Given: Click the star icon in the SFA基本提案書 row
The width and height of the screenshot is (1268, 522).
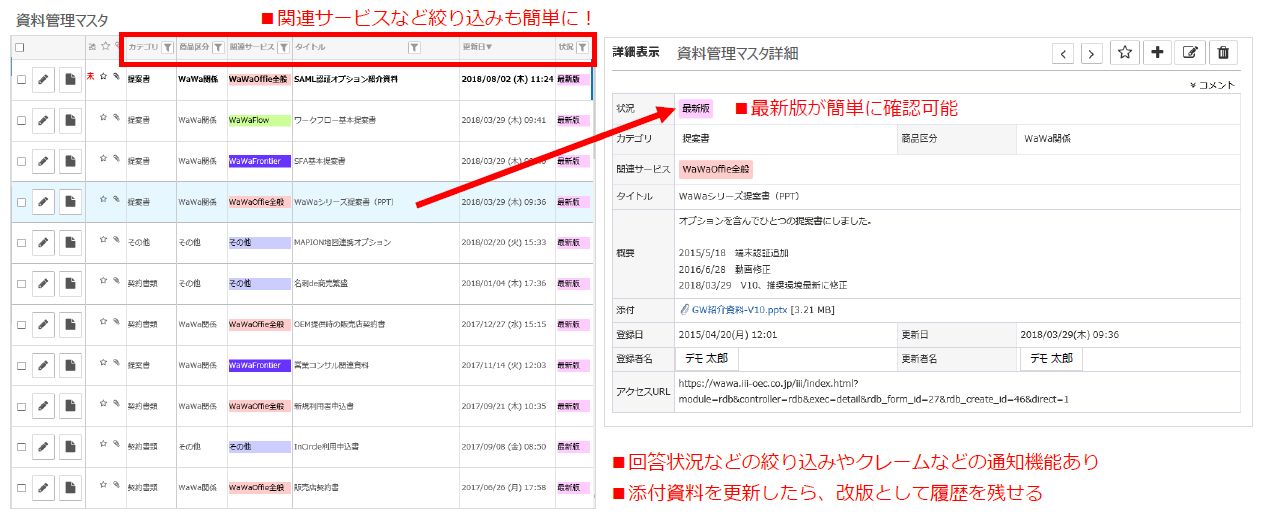Looking at the screenshot, I should 103,157.
